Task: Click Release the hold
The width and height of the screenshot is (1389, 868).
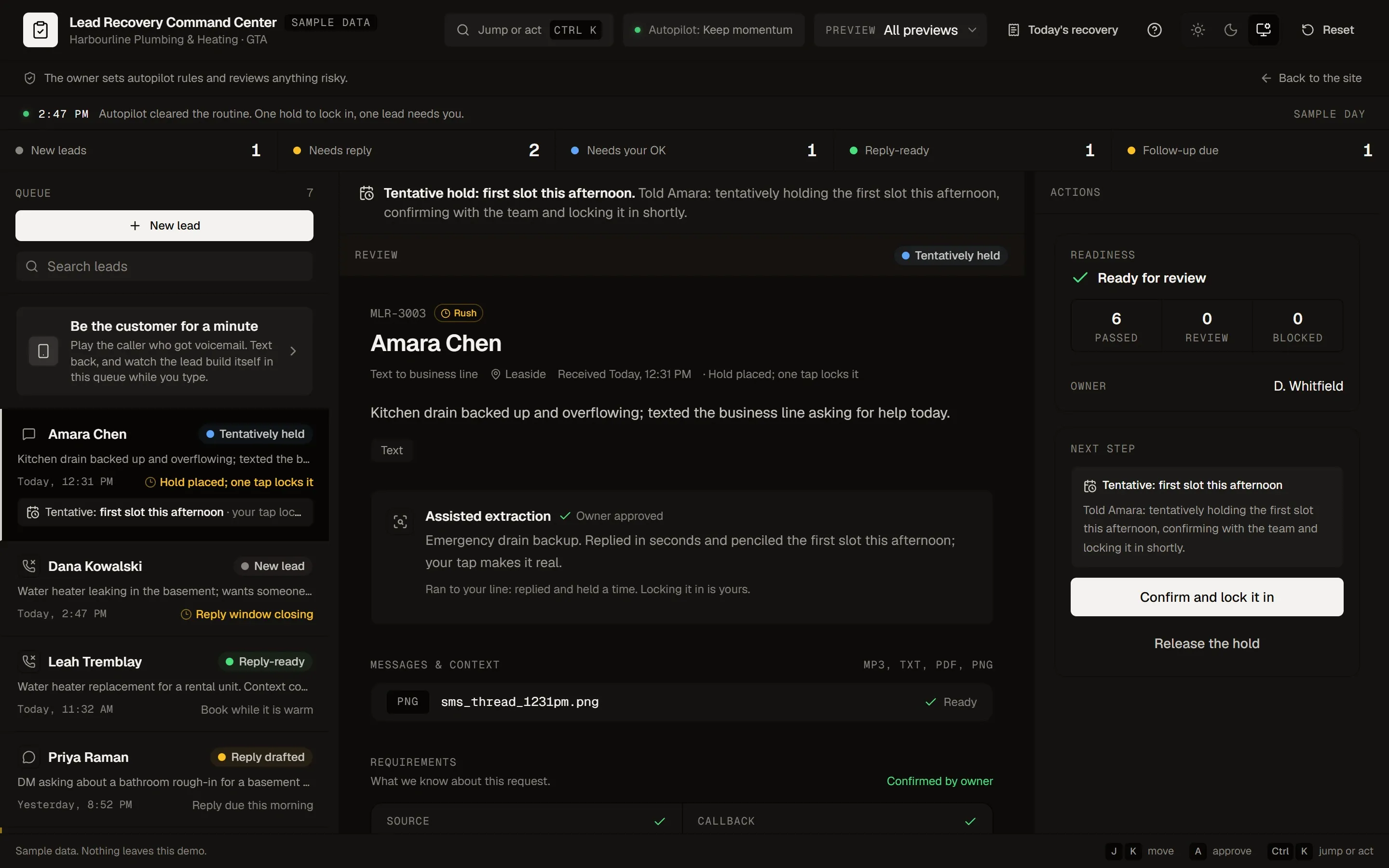Action: [x=1207, y=644]
